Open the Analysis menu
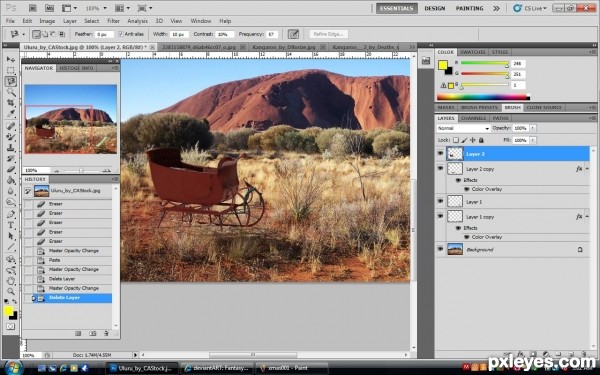Viewport: 600px width, 375px height. click(x=137, y=21)
